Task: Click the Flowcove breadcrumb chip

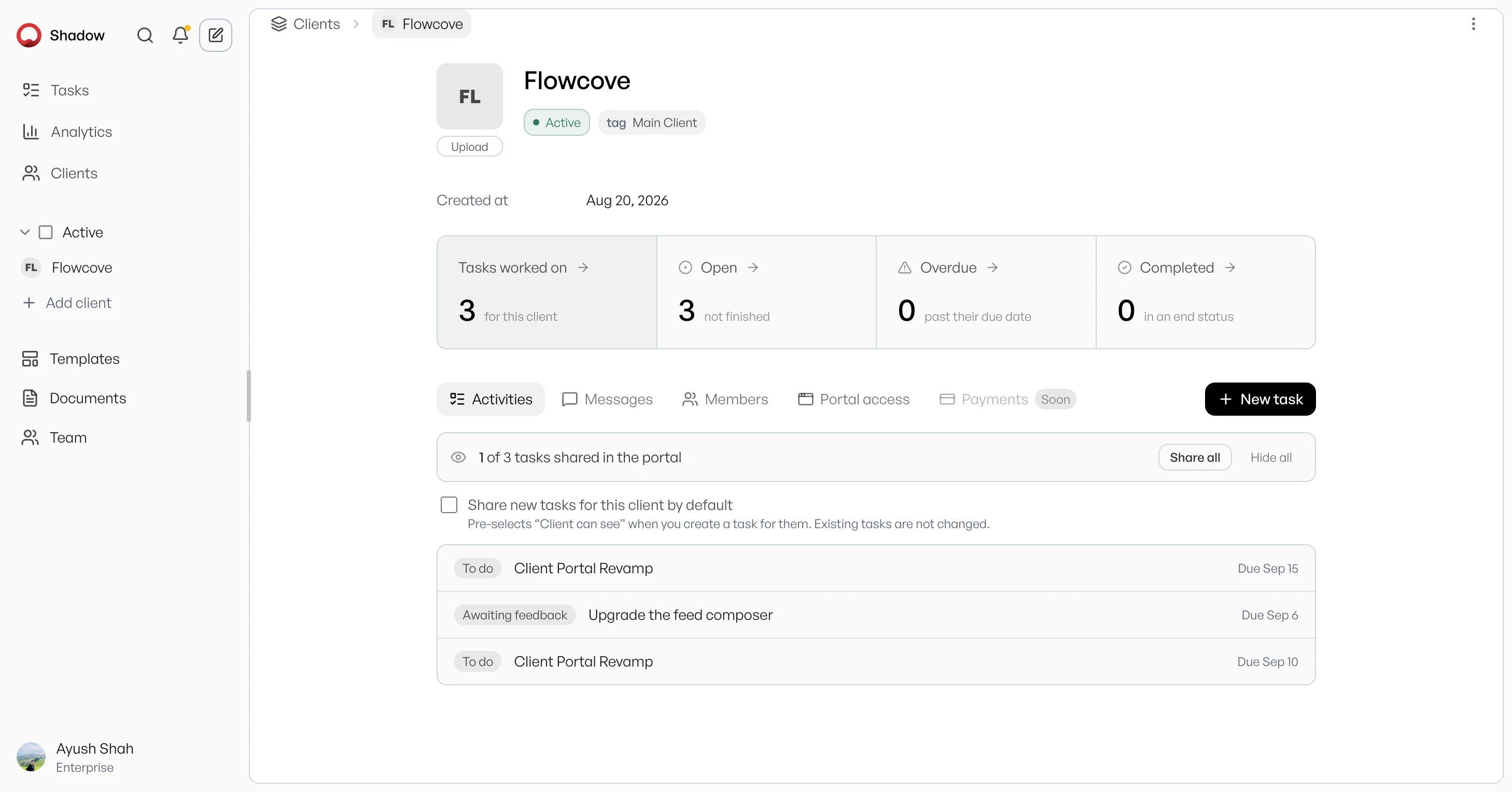Action: [x=421, y=24]
